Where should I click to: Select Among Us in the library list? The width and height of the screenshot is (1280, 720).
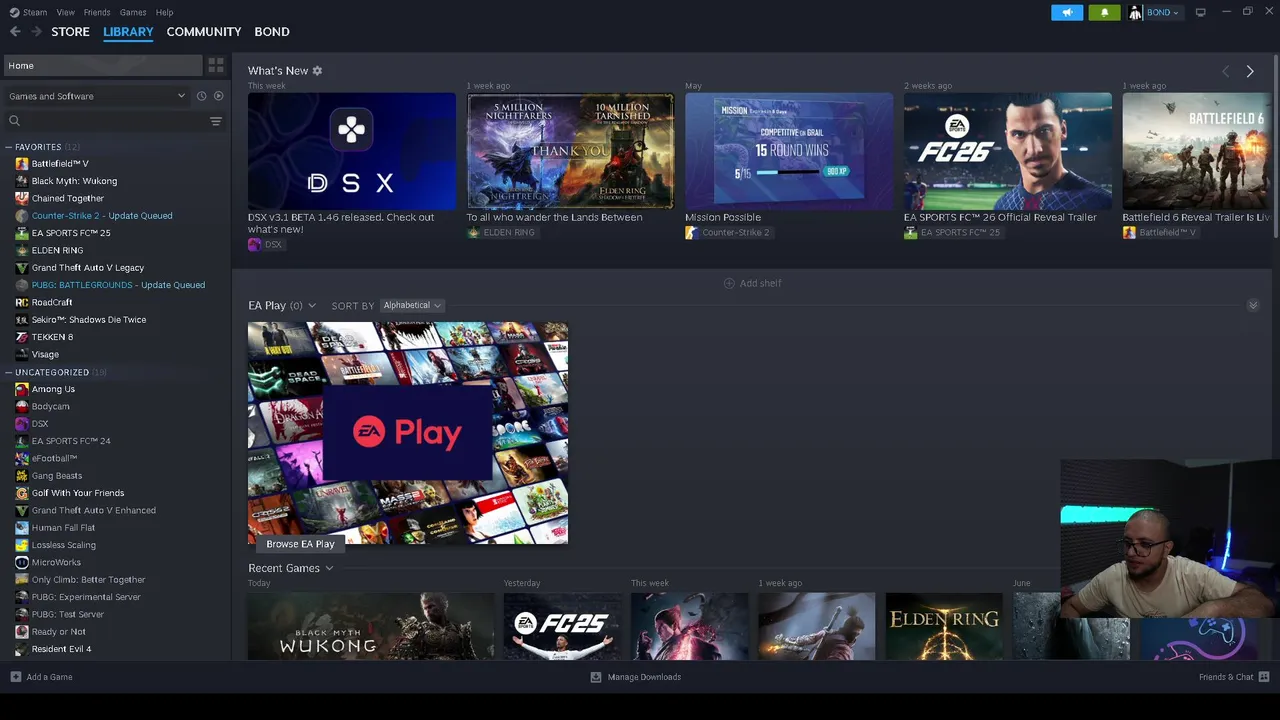coord(52,389)
